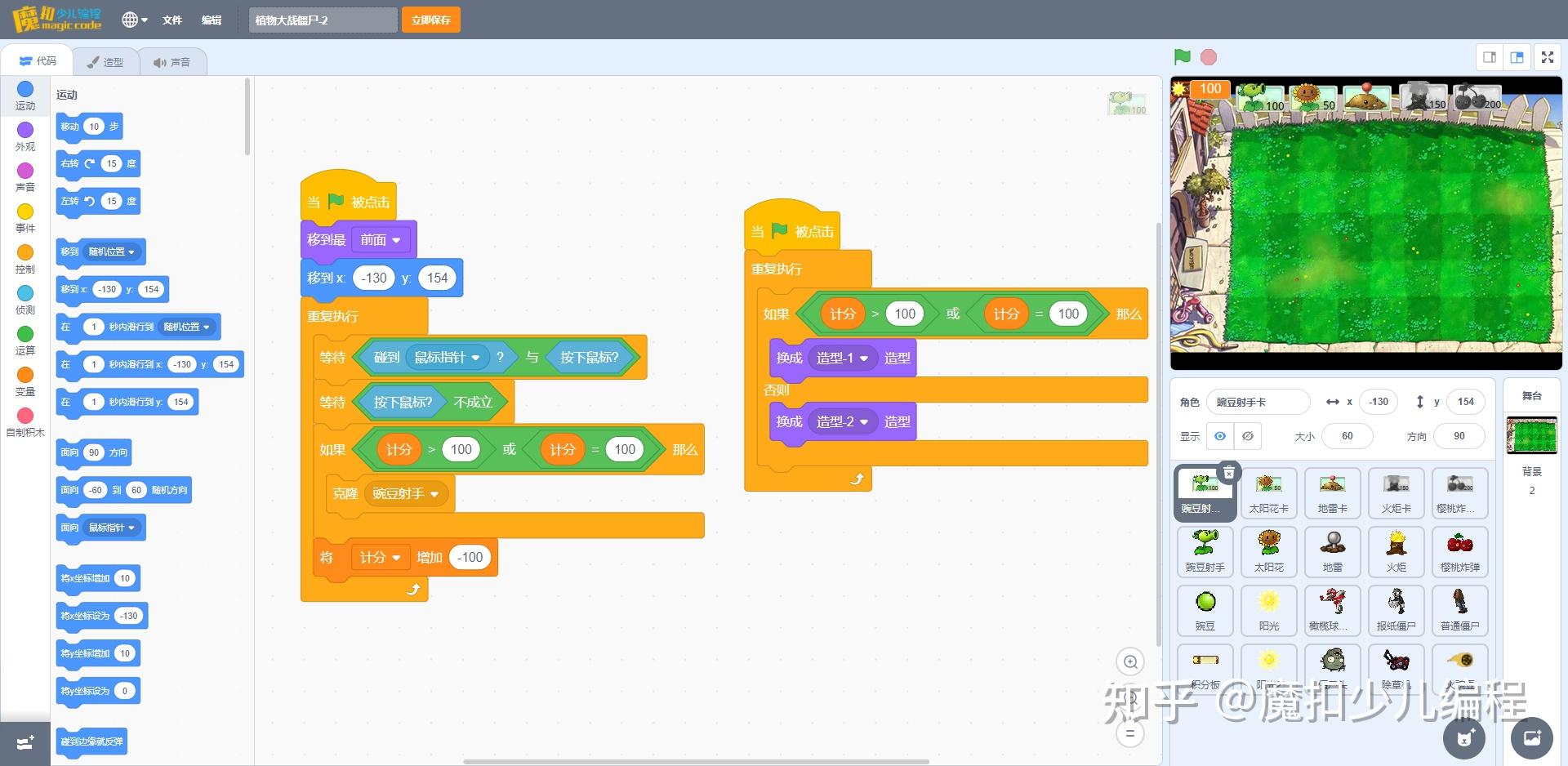This screenshot has width=1568, height=766.
Task: Select the 外观 block category
Action: pyautogui.click(x=25, y=136)
